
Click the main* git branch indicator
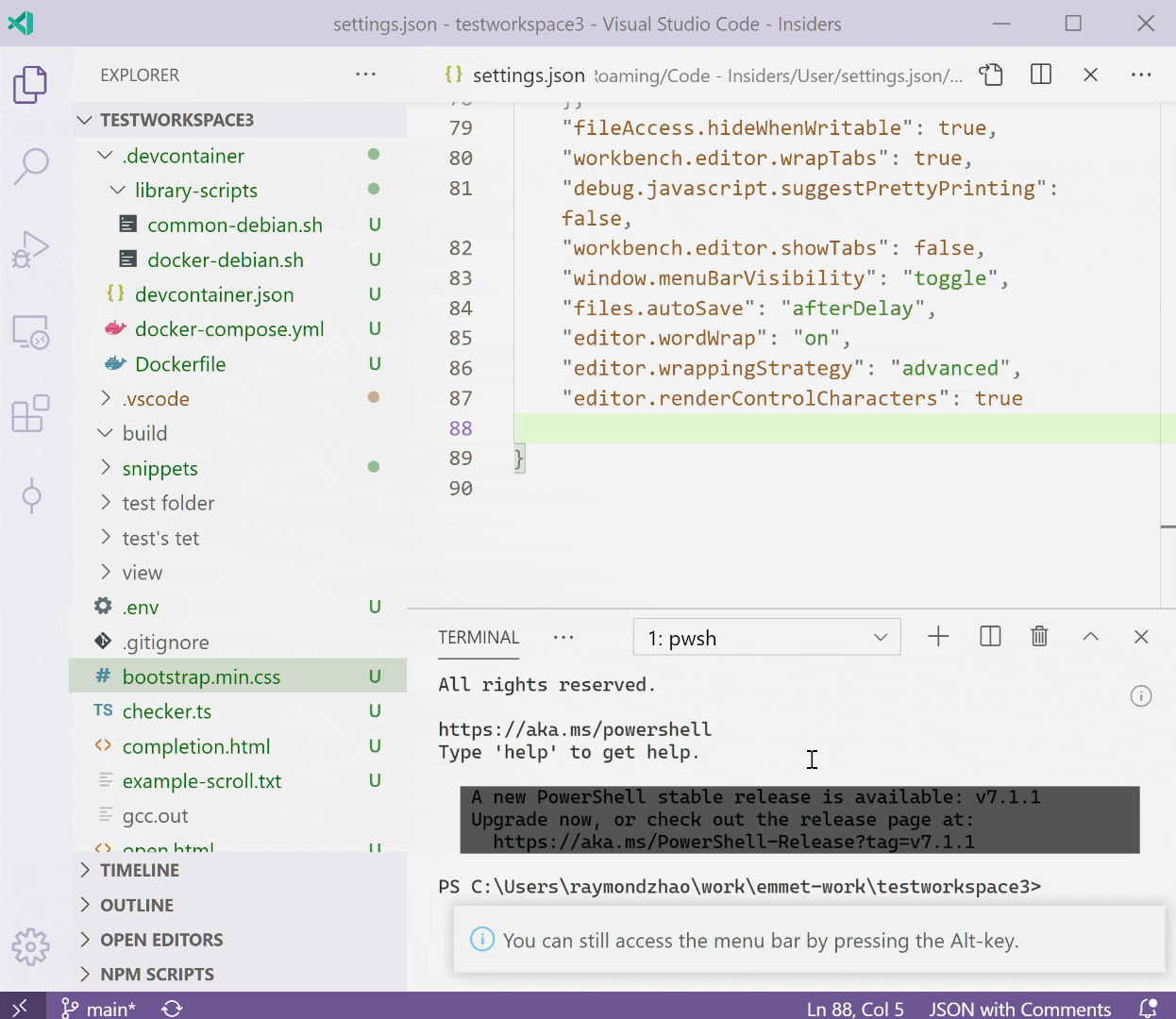tap(99, 1009)
